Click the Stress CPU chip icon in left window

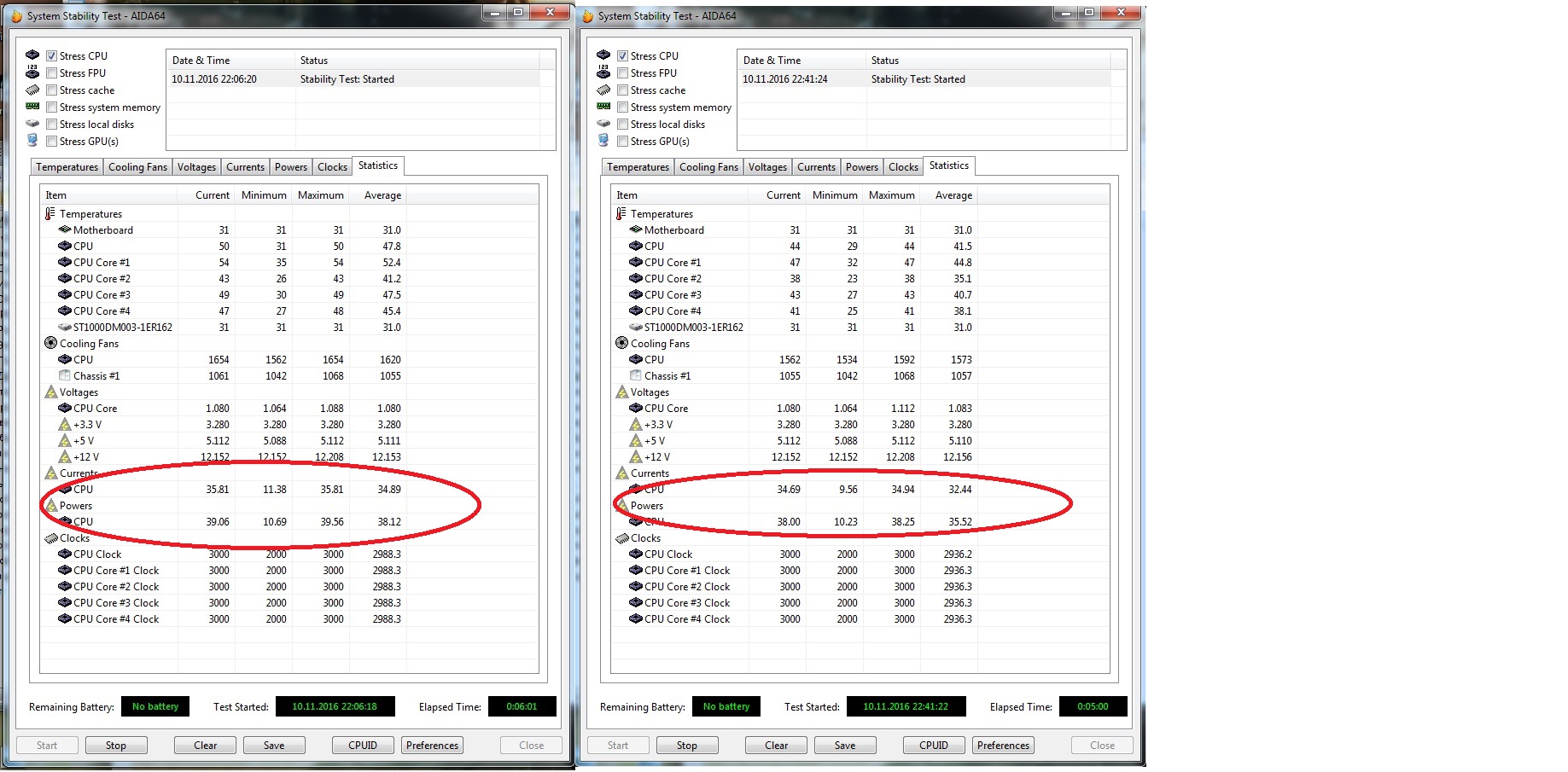tap(32, 55)
